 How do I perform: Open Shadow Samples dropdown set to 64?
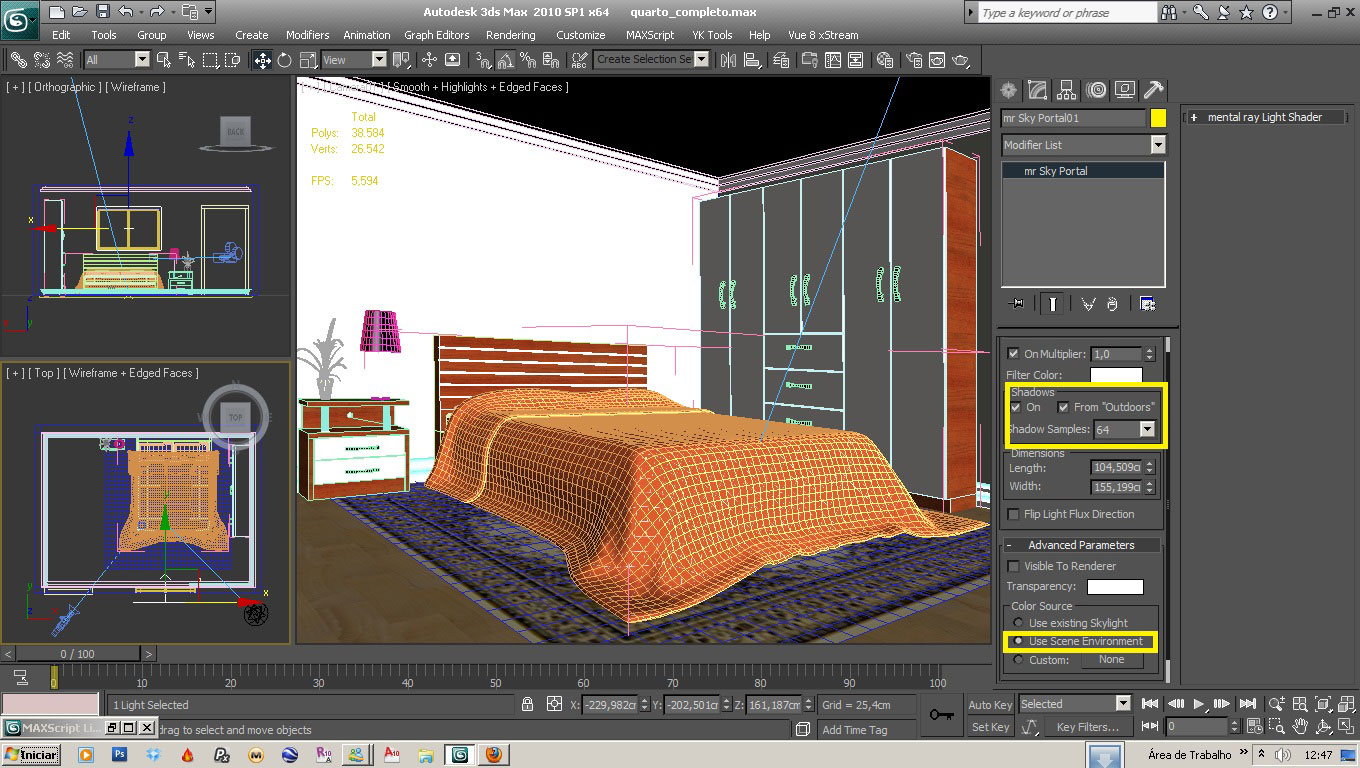click(x=1148, y=429)
